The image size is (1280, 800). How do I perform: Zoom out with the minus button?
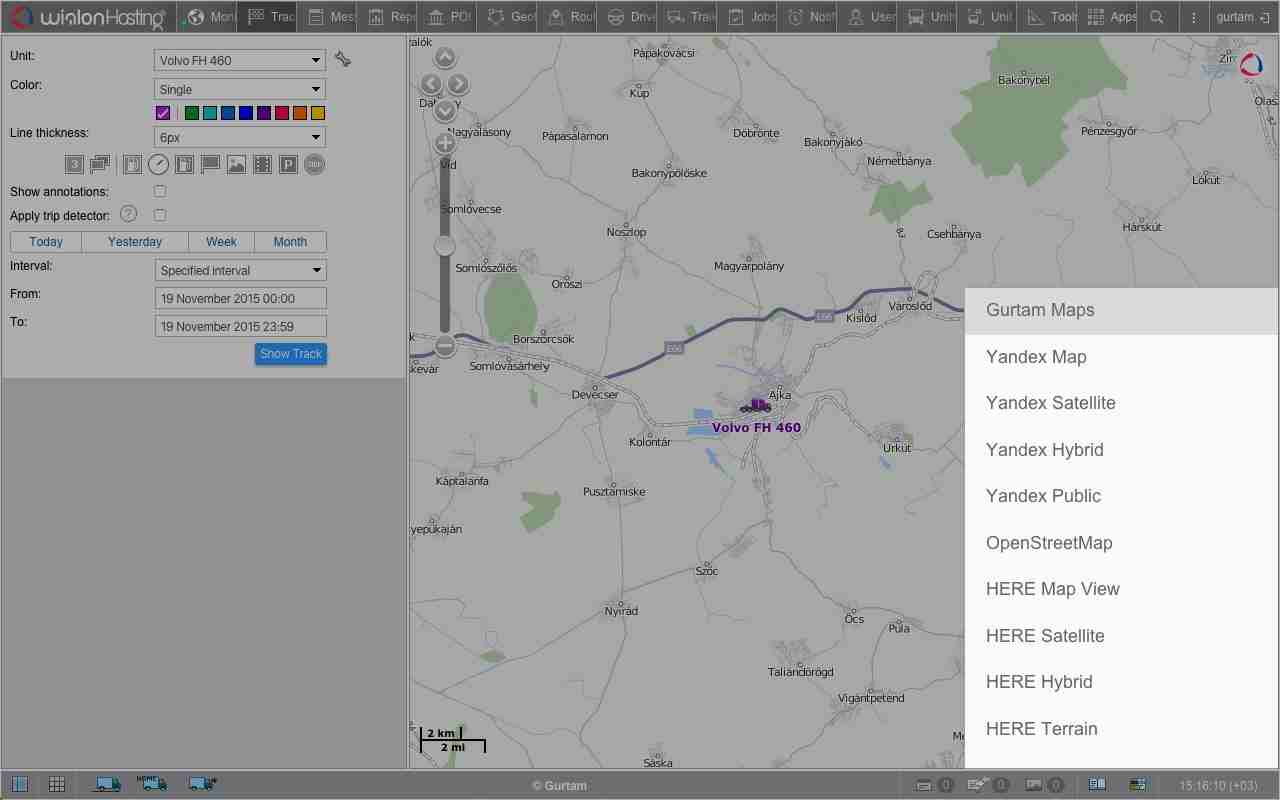(x=445, y=346)
